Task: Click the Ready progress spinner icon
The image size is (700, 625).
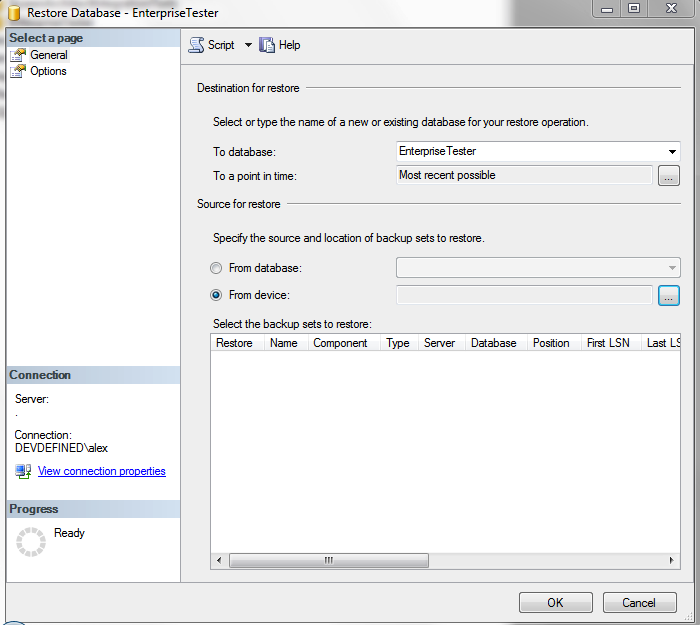Action: point(31,541)
